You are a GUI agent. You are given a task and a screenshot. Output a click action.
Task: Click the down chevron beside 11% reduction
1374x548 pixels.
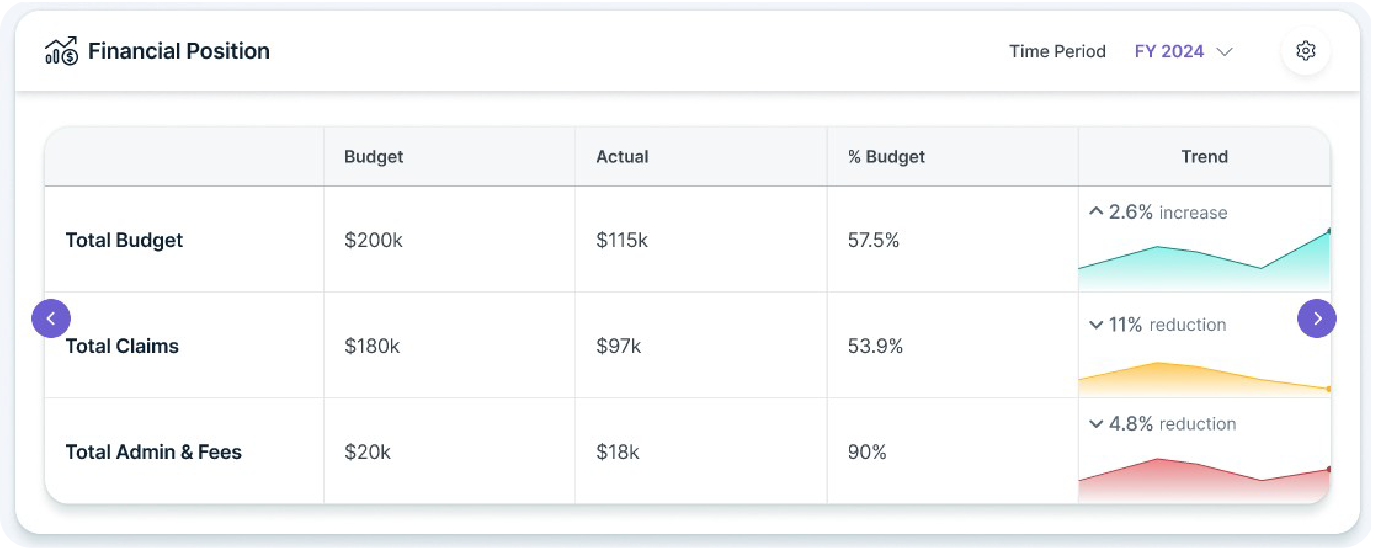[x=1096, y=325]
